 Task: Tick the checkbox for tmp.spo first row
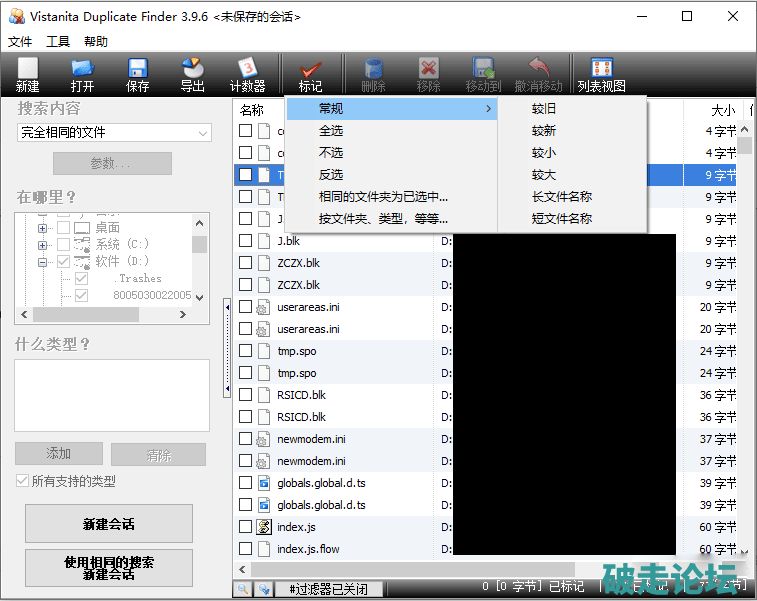(246, 351)
